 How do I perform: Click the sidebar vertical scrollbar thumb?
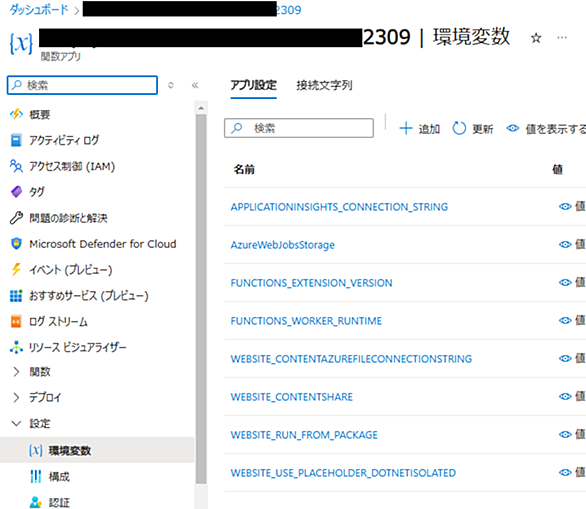[201, 299]
